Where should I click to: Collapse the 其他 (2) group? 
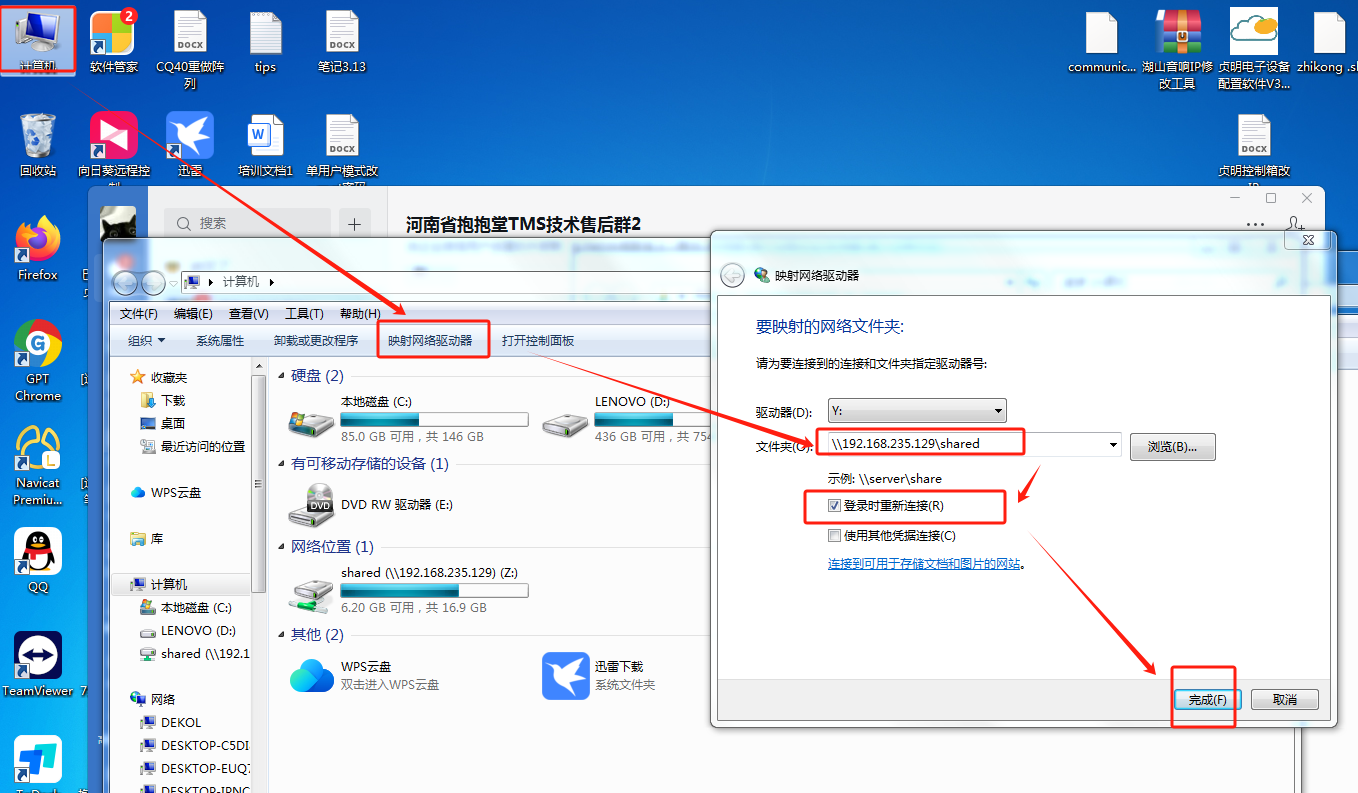[x=283, y=635]
